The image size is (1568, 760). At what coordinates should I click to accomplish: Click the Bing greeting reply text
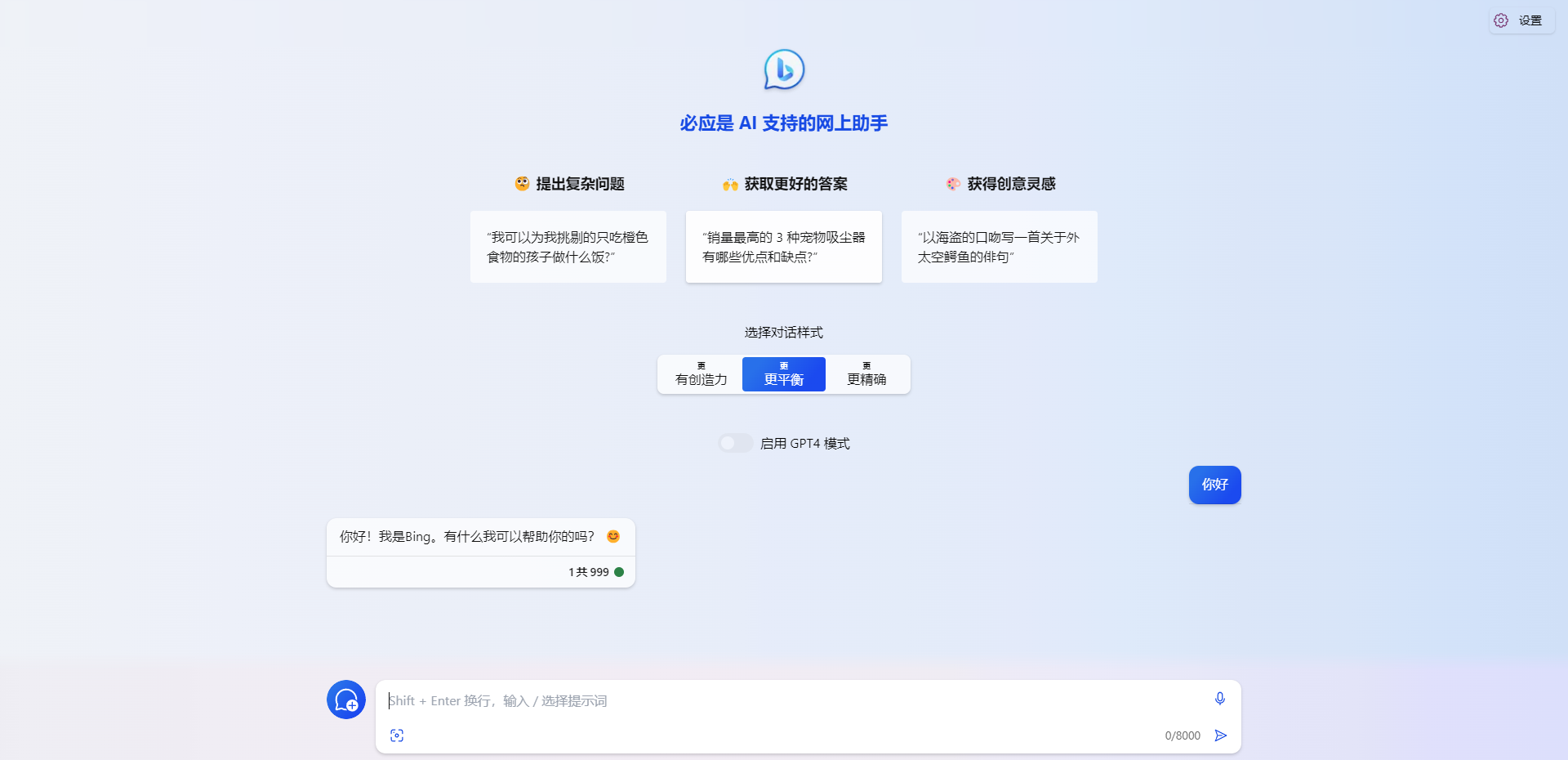click(480, 537)
